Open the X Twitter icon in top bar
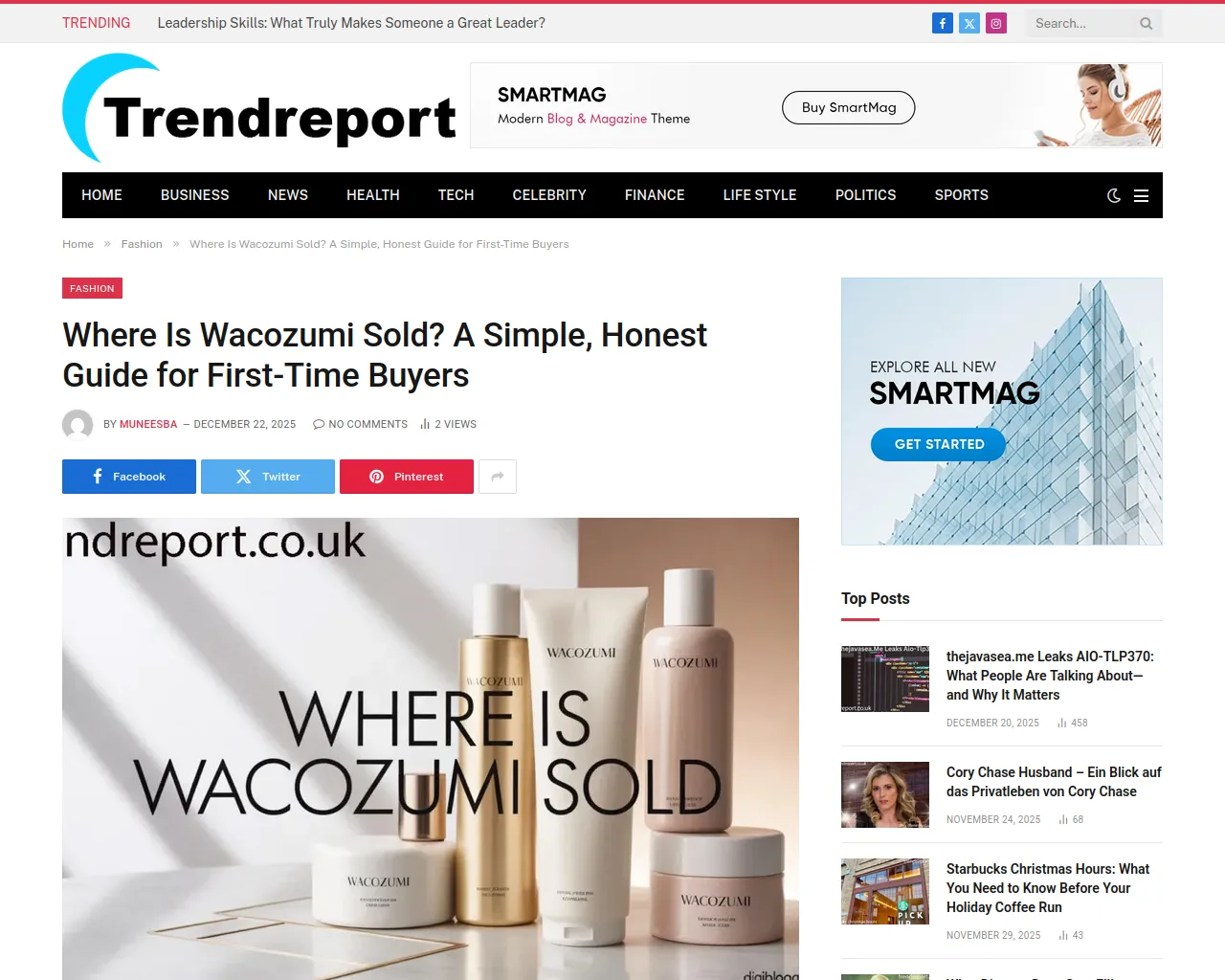Image resolution: width=1225 pixels, height=980 pixels. click(969, 23)
